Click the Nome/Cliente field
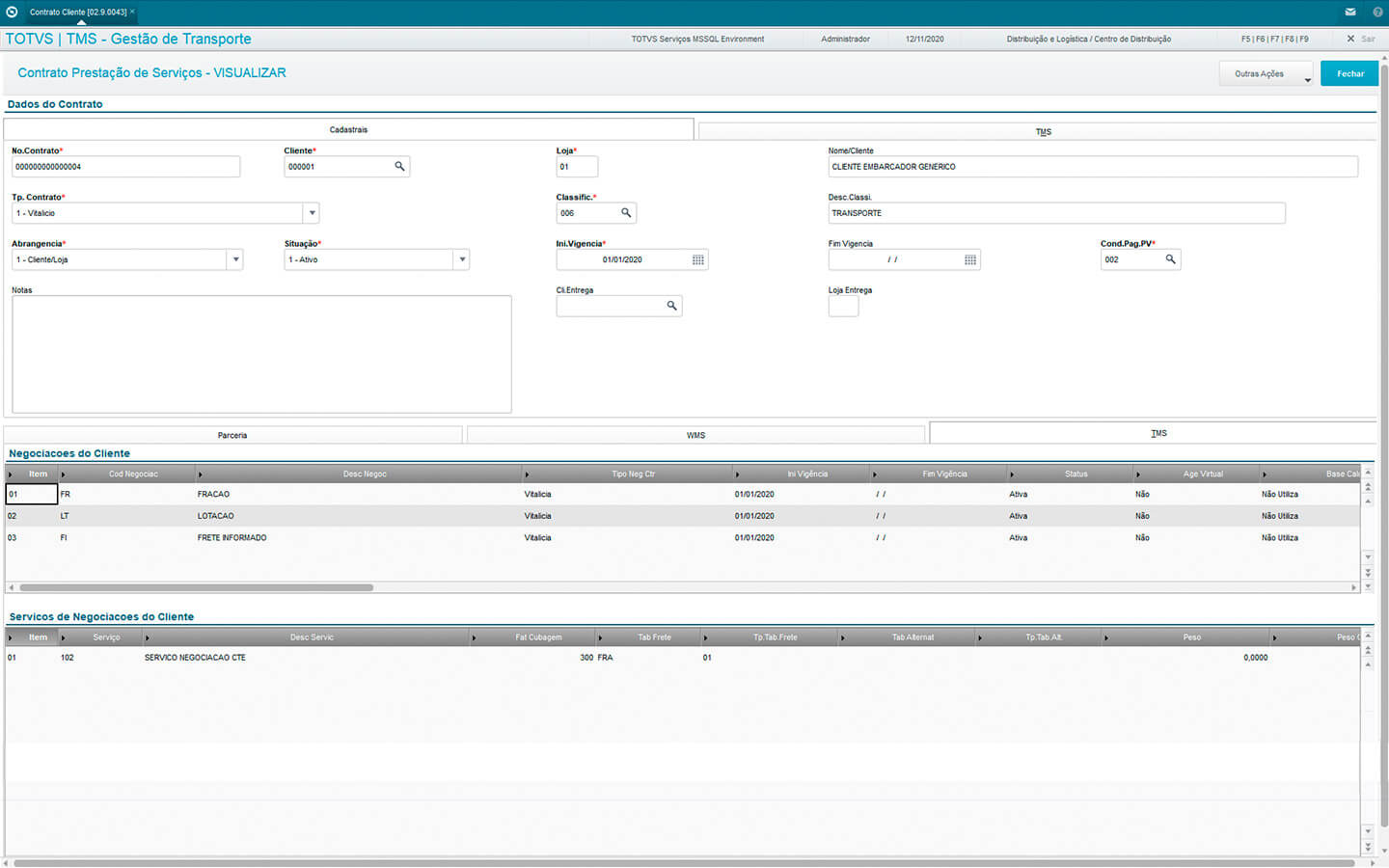The width and height of the screenshot is (1389, 868). pos(1093,167)
